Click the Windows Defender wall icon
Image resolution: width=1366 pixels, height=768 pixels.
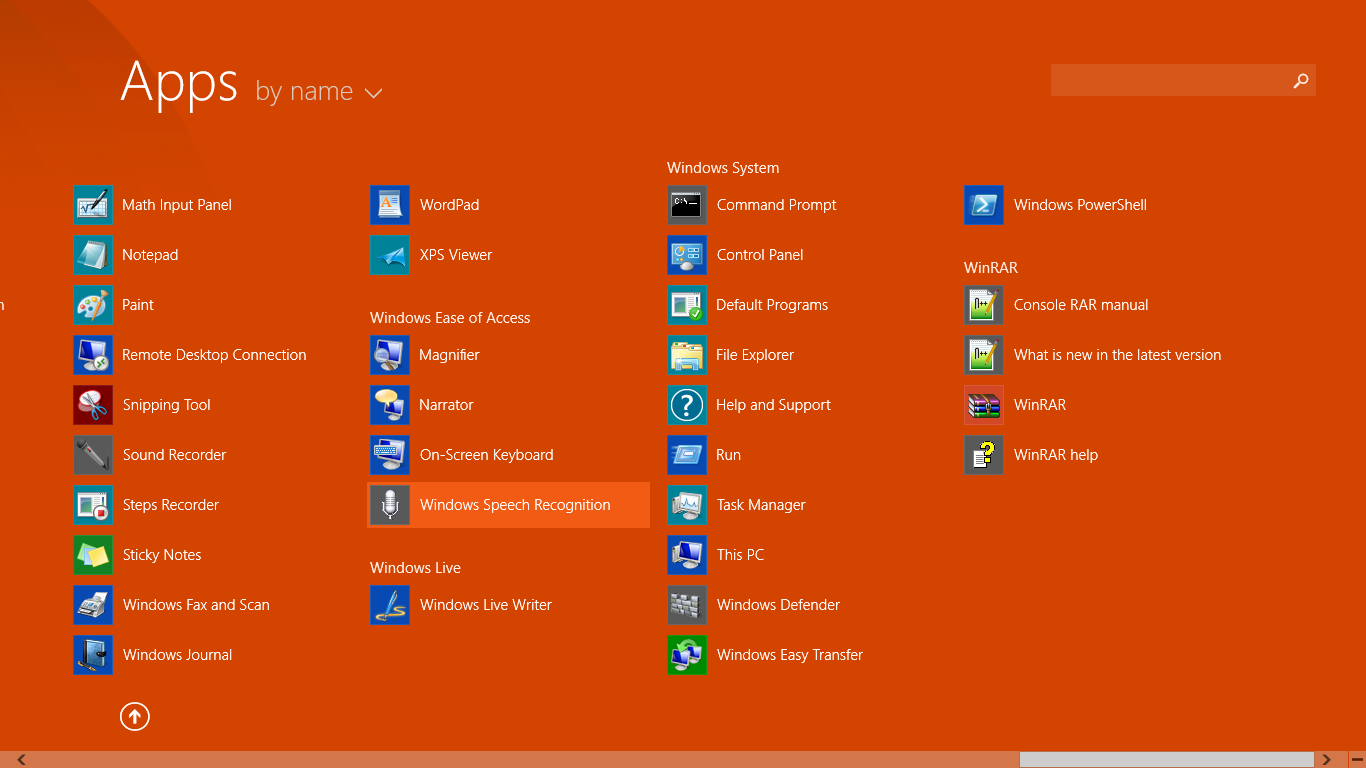point(687,605)
